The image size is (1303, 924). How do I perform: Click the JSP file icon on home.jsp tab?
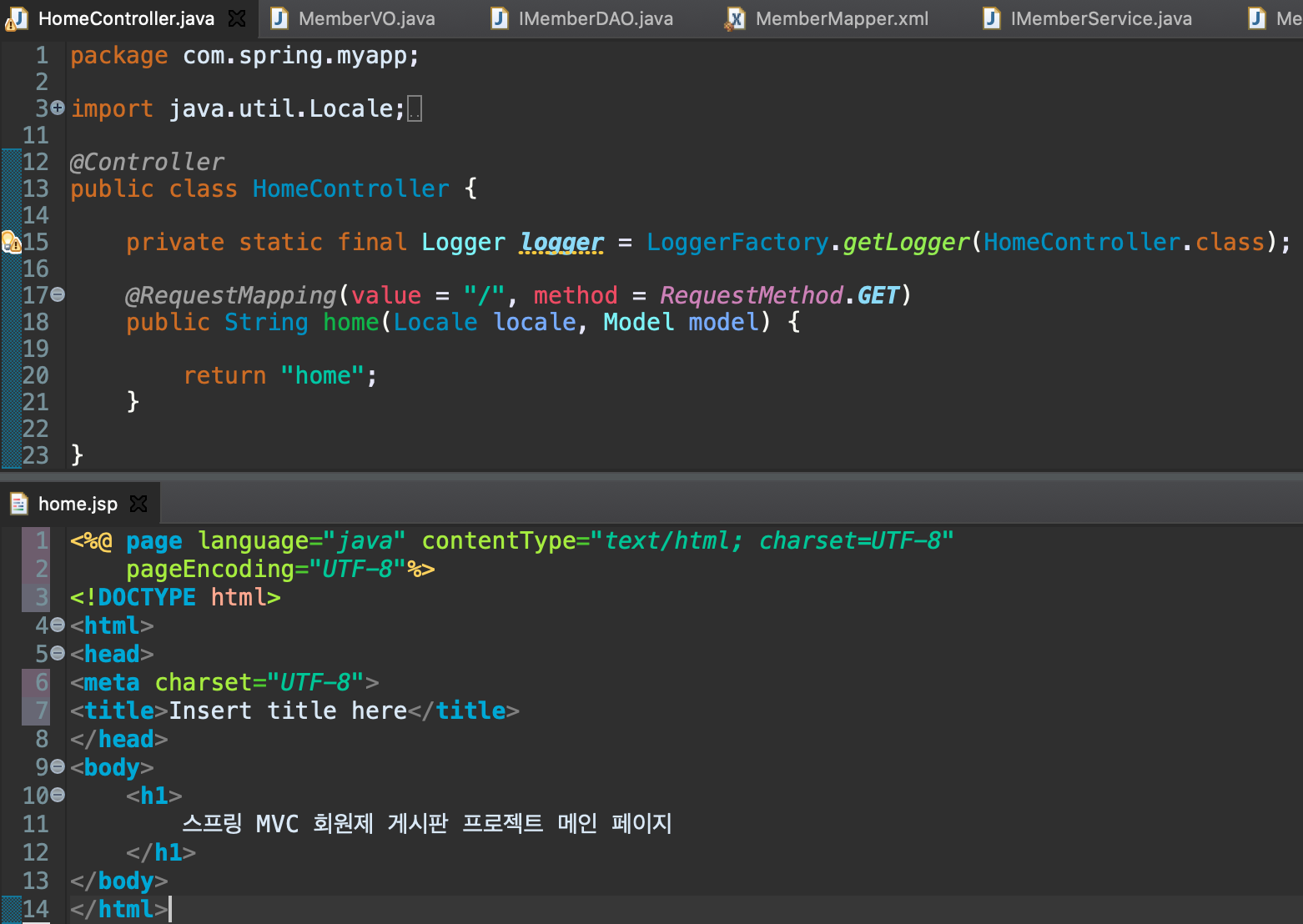18,504
